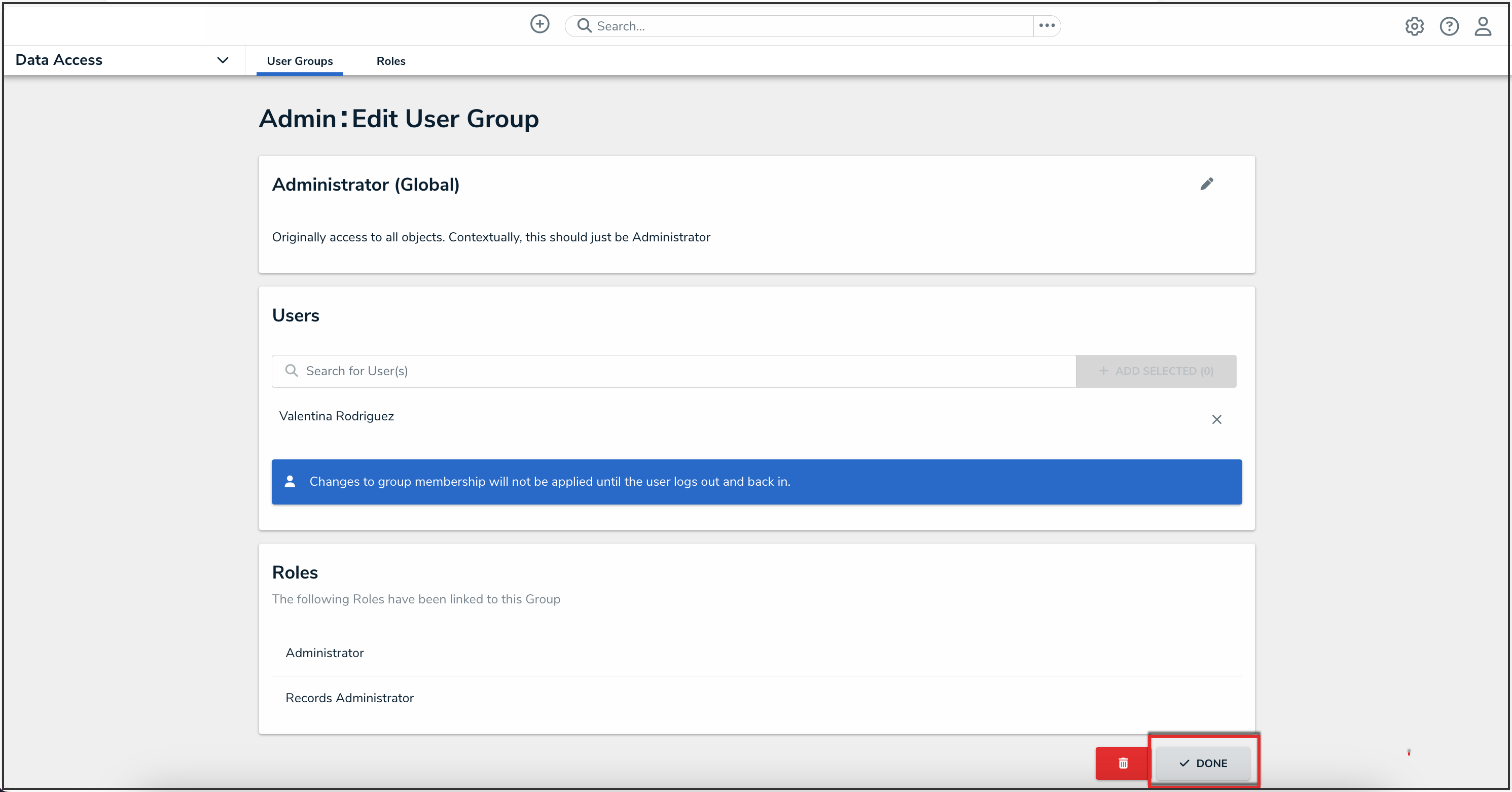Viewport: 1512px width, 792px height.
Task: Click the Data Access chevron arrow
Action: coord(223,60)
